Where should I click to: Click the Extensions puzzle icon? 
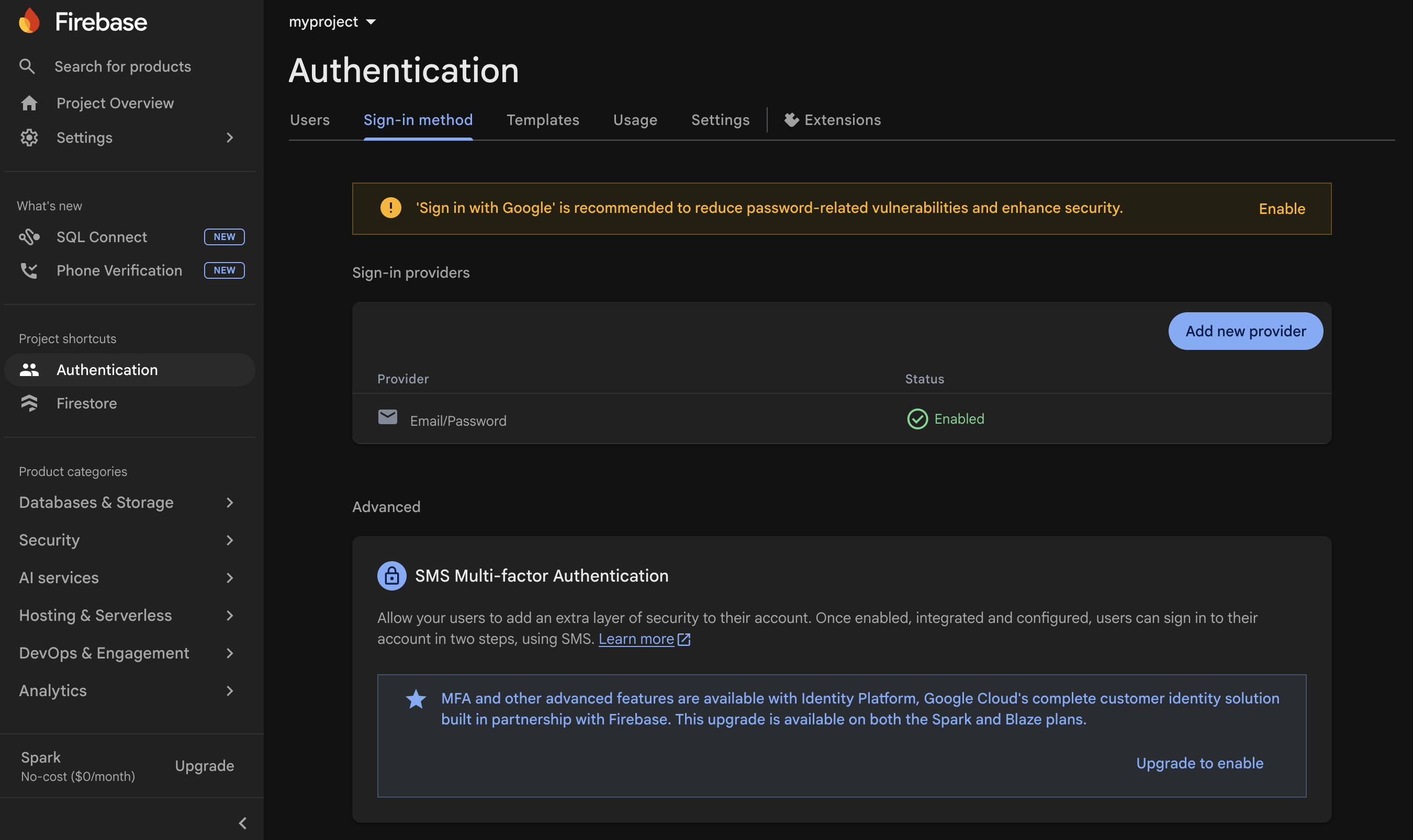click(x=791, y=119)
